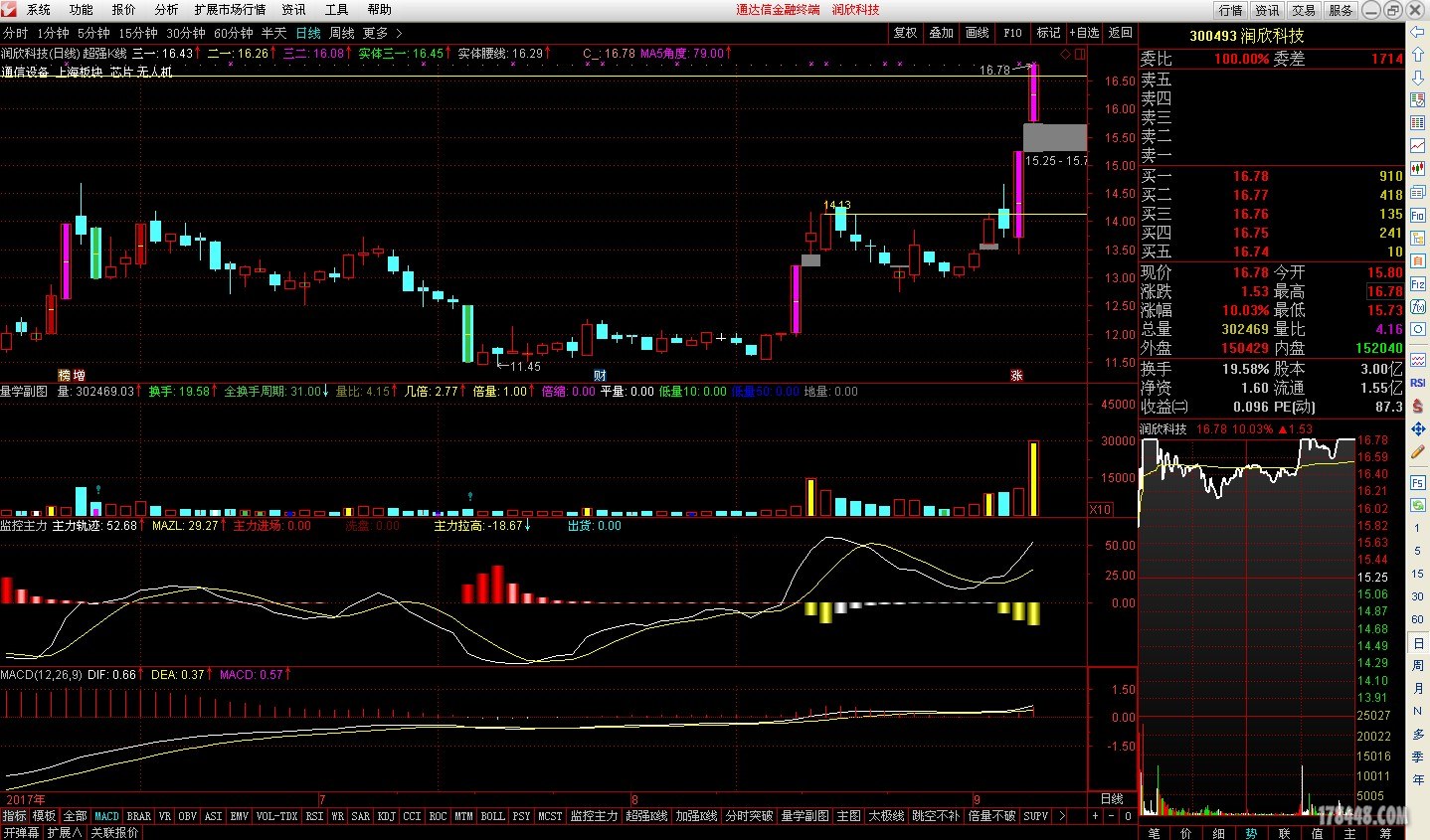Open the 系统 menu

pos(39,10)
